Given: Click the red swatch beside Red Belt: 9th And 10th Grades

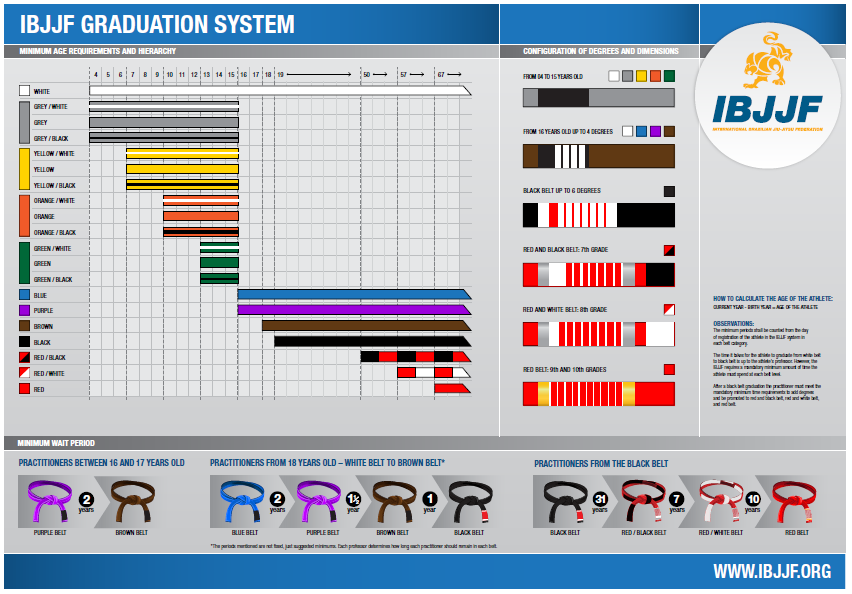Looking at the screenshot, I should click(669, 370).
